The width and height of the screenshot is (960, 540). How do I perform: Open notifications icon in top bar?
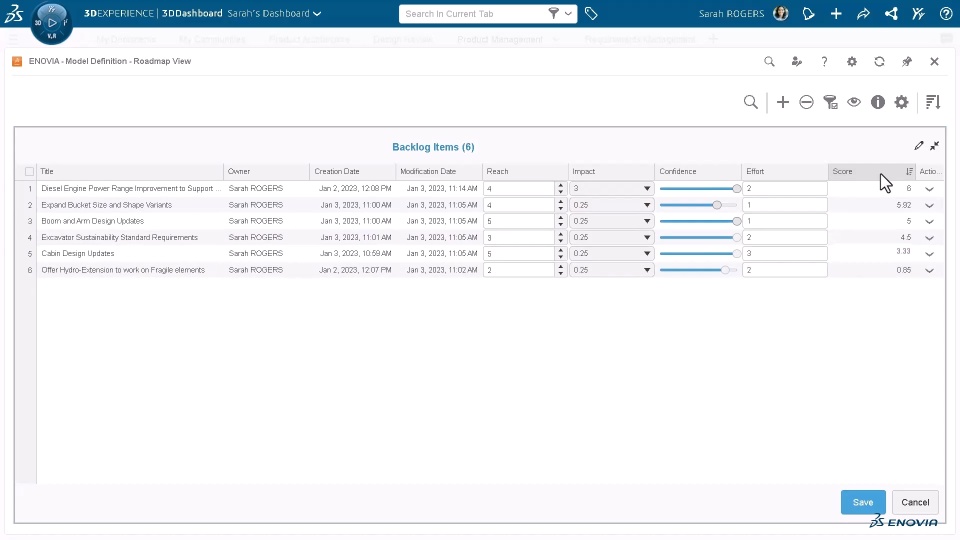coord(808,13)
